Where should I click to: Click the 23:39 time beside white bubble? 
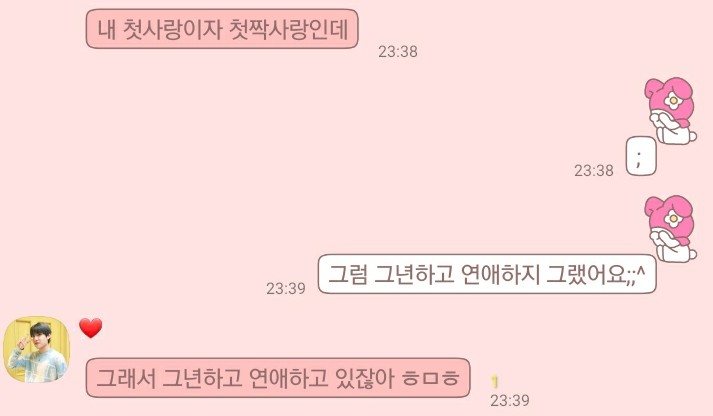[x=286, y=288]
